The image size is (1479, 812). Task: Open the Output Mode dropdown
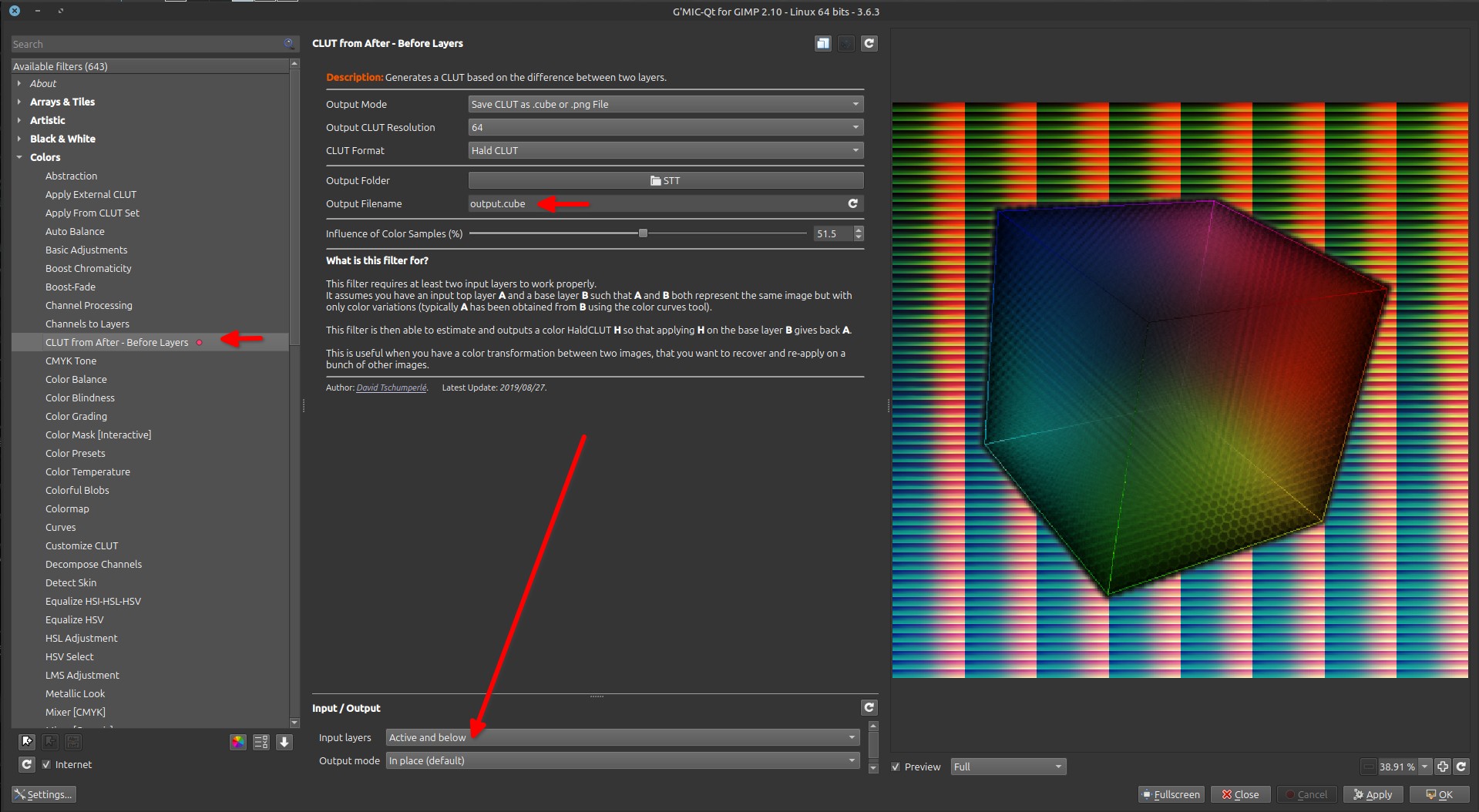665,105
